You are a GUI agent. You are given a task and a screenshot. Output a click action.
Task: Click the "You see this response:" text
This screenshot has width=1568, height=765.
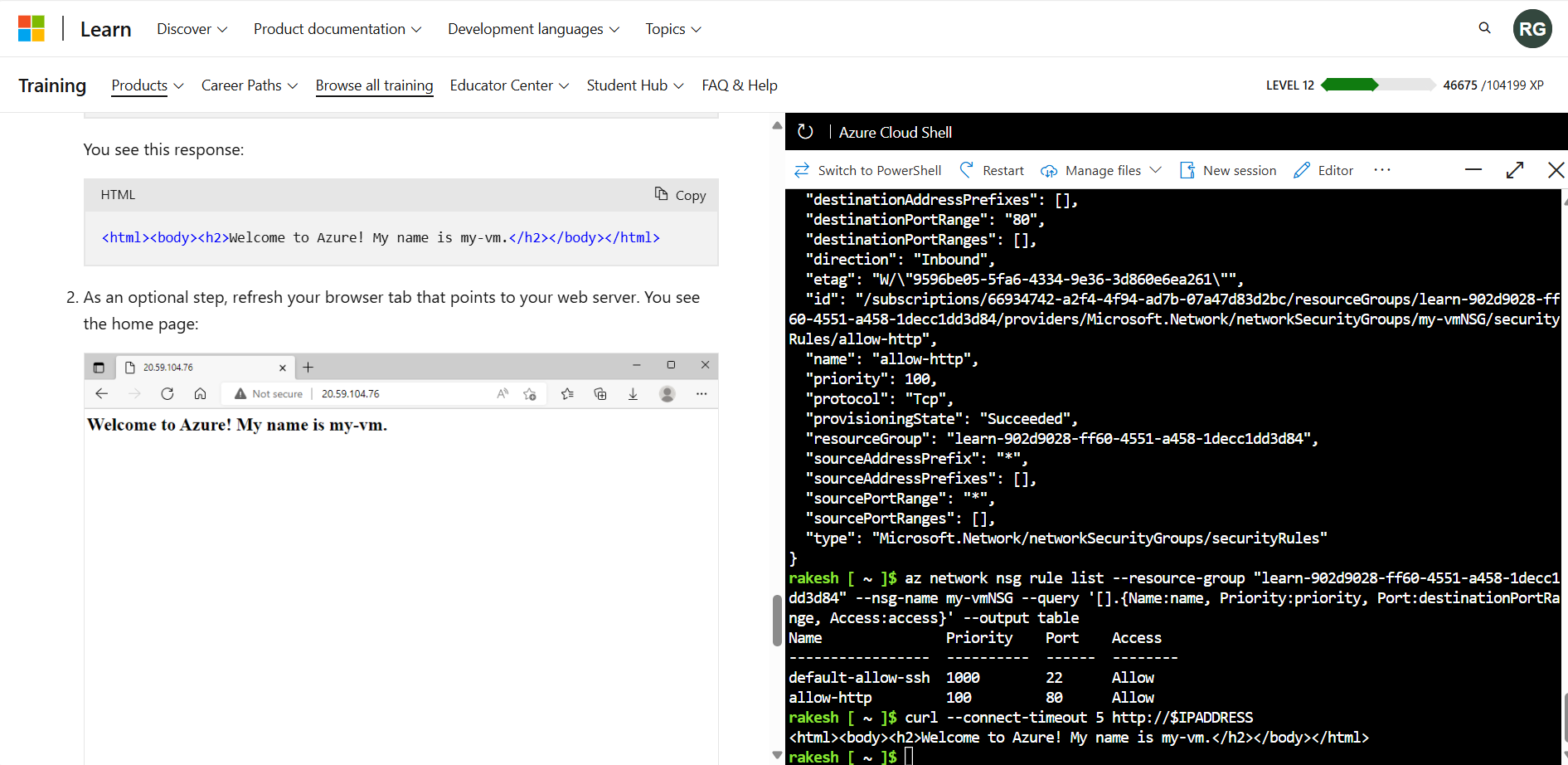pos(164,149)
